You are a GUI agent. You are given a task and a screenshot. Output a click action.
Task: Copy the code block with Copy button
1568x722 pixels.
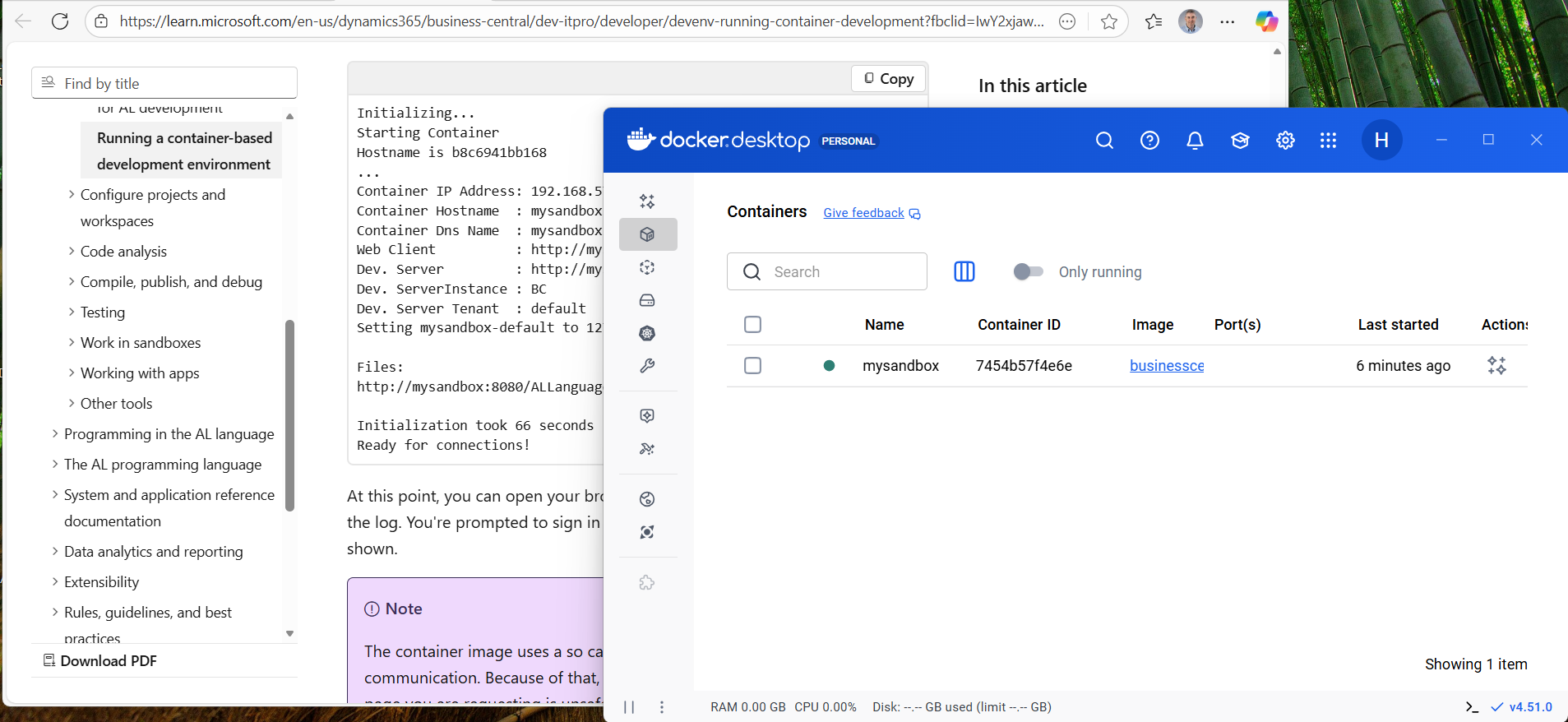pos(889,78)
